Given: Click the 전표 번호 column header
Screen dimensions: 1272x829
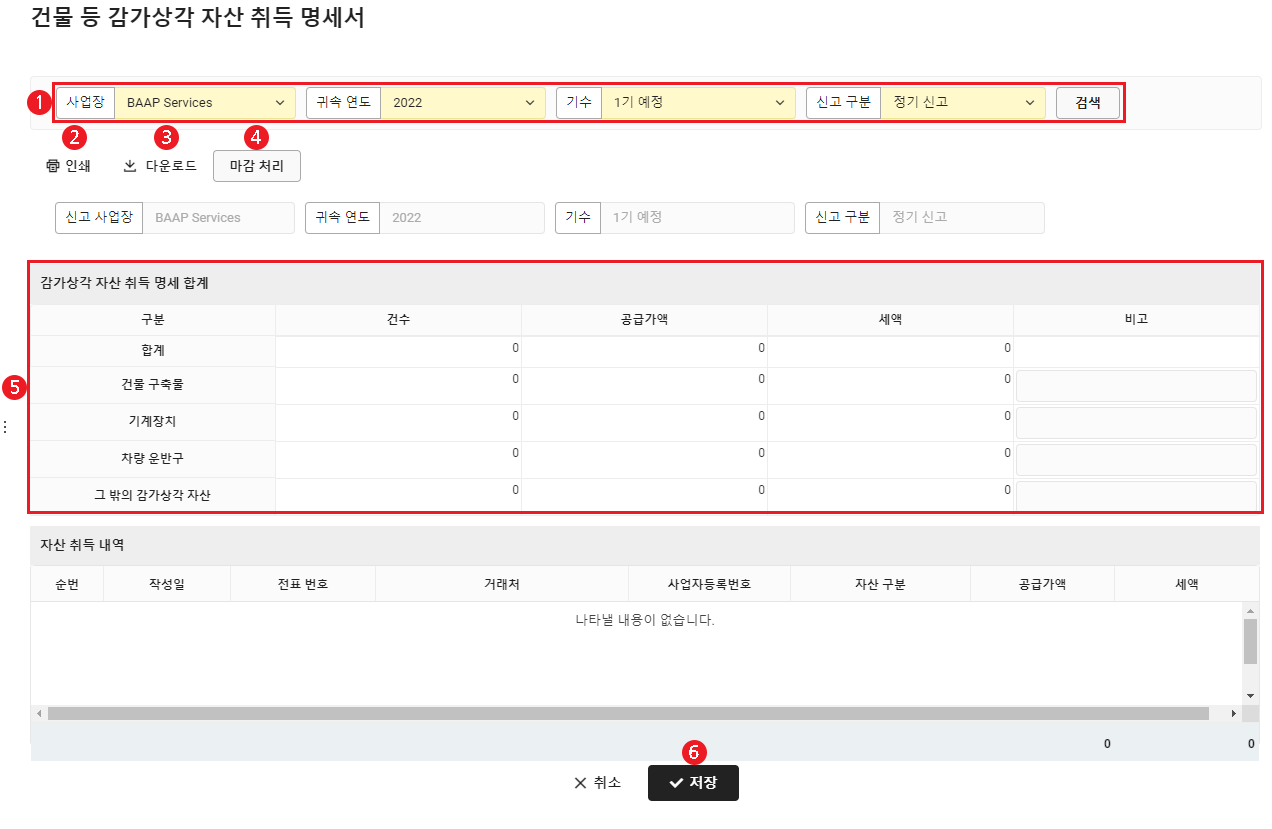Looking at the screenshot, I should pyautogui.click(x=303, y=584).
